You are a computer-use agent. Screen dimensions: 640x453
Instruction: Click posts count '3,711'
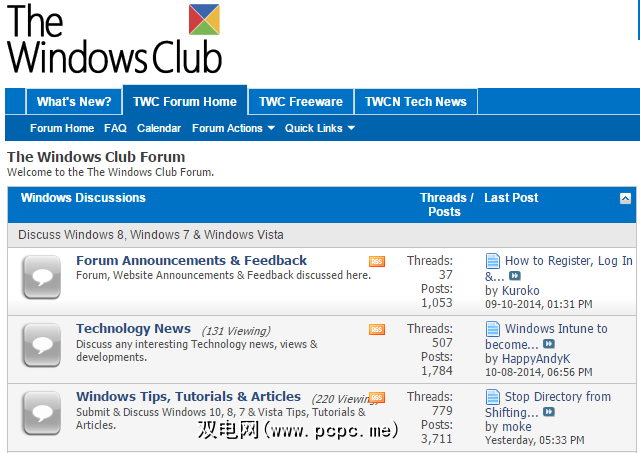[x=437, y=439]
